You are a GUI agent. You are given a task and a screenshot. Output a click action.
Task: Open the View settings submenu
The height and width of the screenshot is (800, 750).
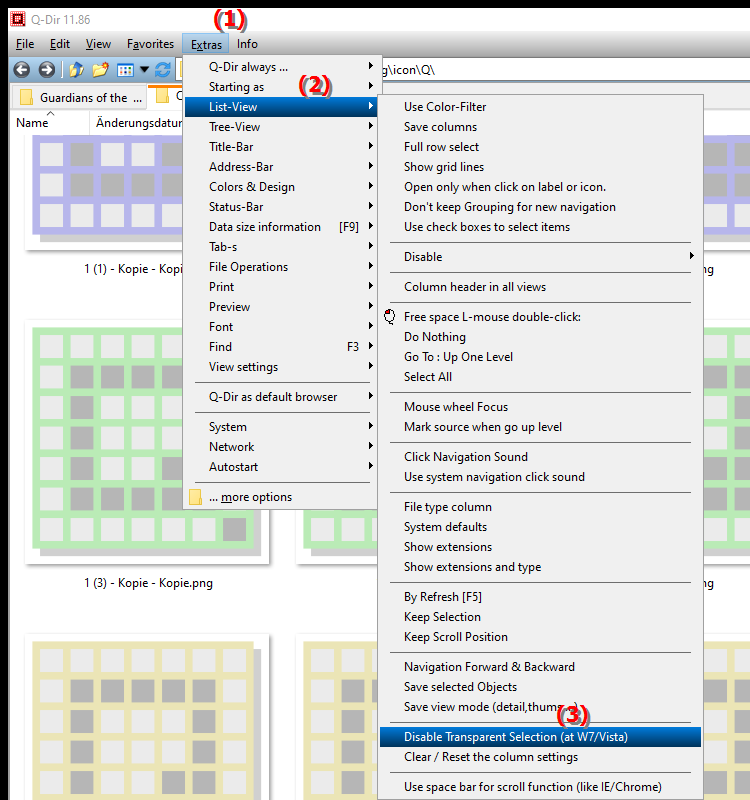[282, 367]
